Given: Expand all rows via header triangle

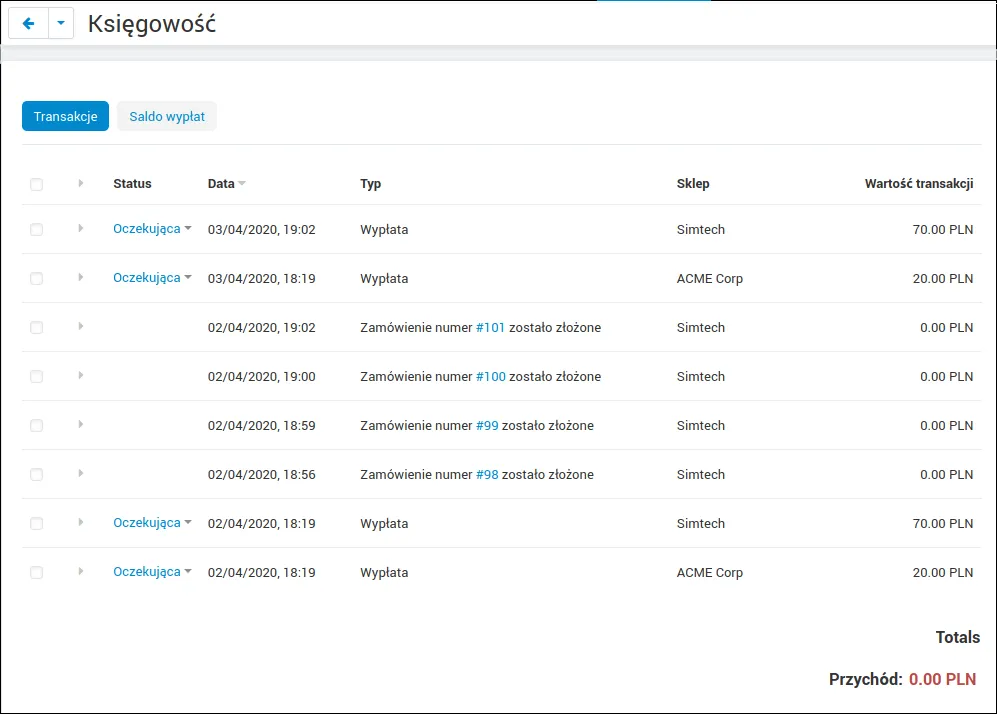Looking at the screenshot, I should pyautogui.click(x=81, y=183).
